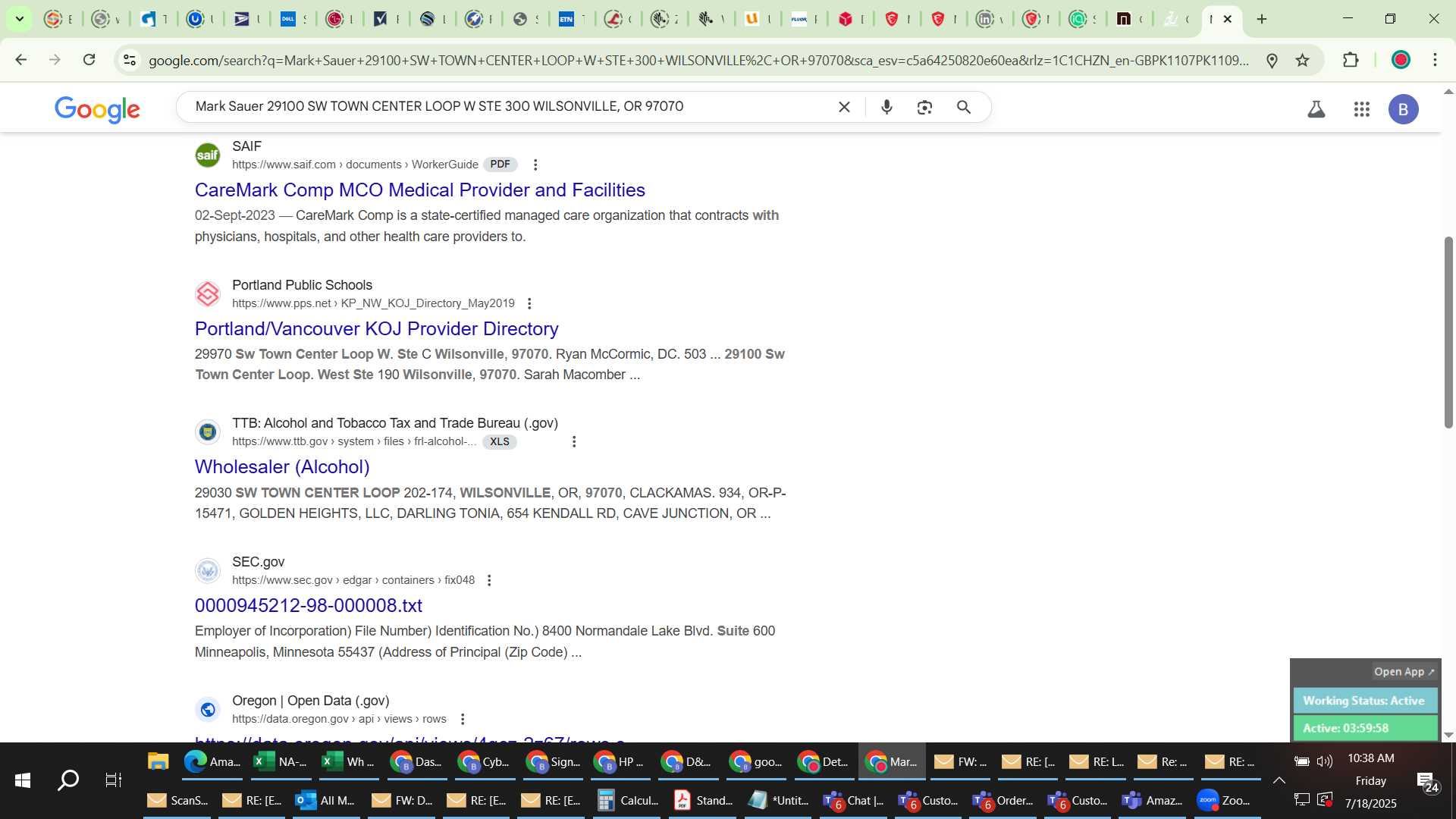
Task: Open Task View from the taskbar
Action: click(114, 780)
